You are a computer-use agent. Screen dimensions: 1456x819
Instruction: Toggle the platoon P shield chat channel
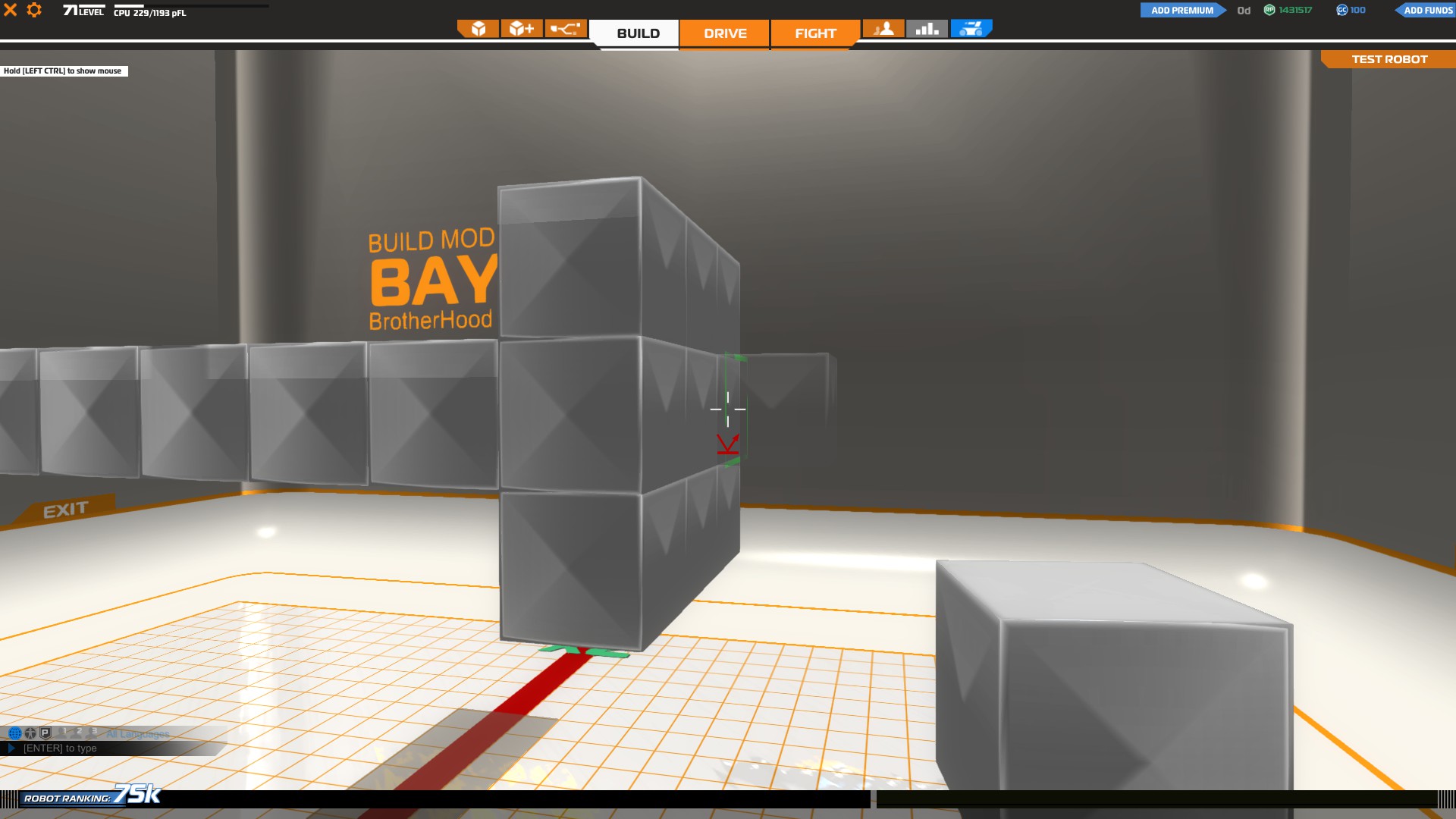click(45, 733)
